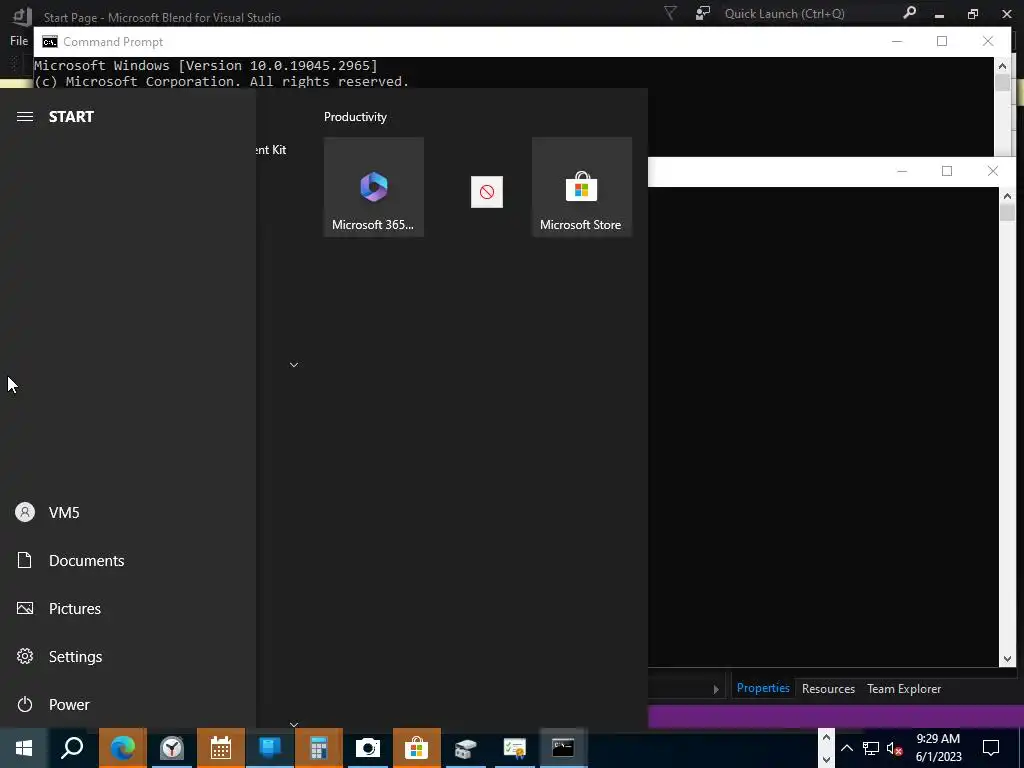Click the Quick Launch magnifier icon
The image size is (1024, 768).
pyautogui.click(x=909, y=13)
